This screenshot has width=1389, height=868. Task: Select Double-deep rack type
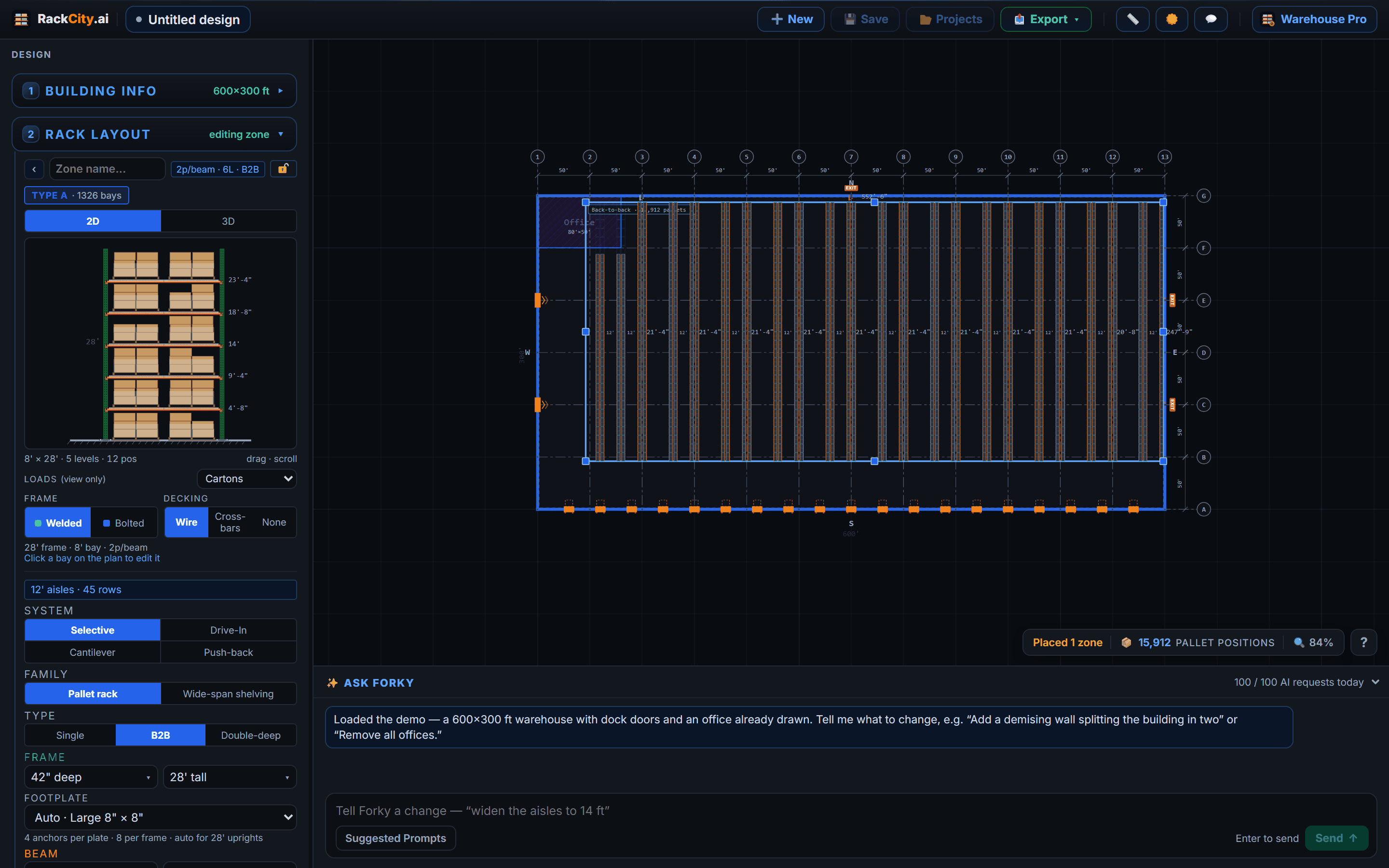click(251, 735)
